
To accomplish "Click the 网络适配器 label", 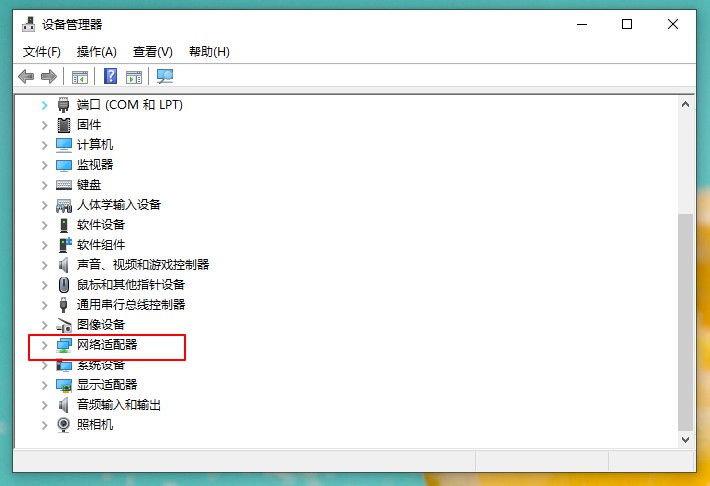I will click(x=107, y=345).
